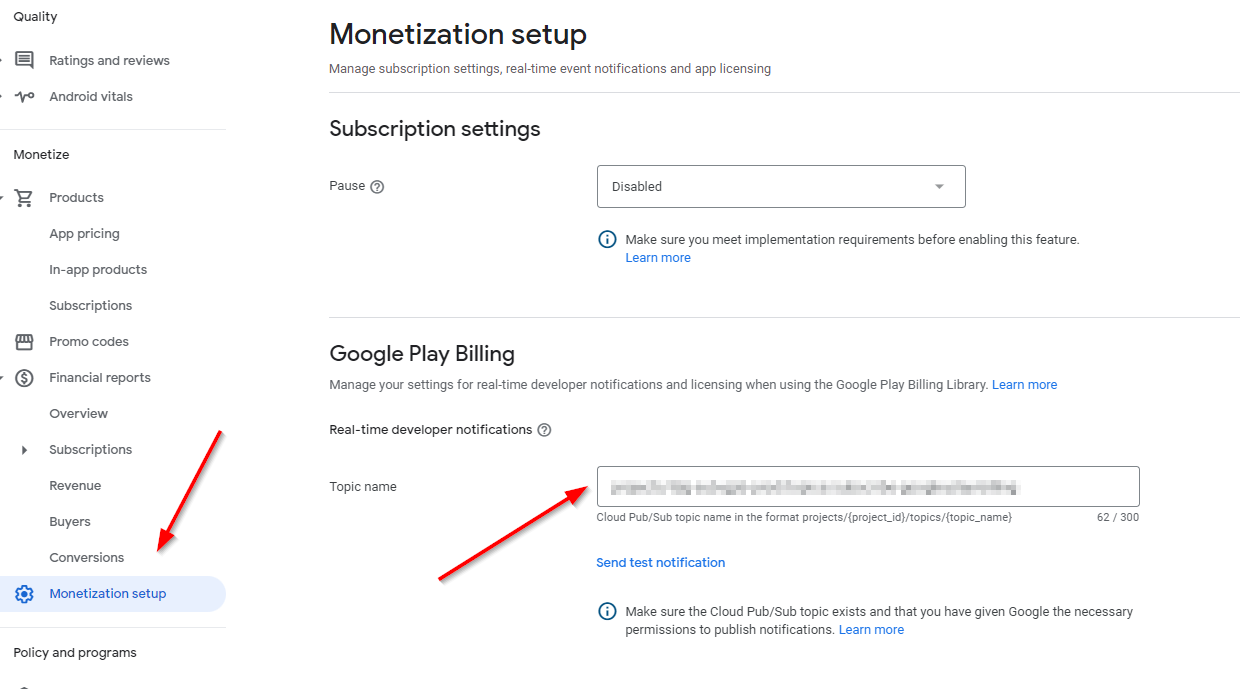Open Financial reports section
The image size is (1240, 689).
(100, 378)
